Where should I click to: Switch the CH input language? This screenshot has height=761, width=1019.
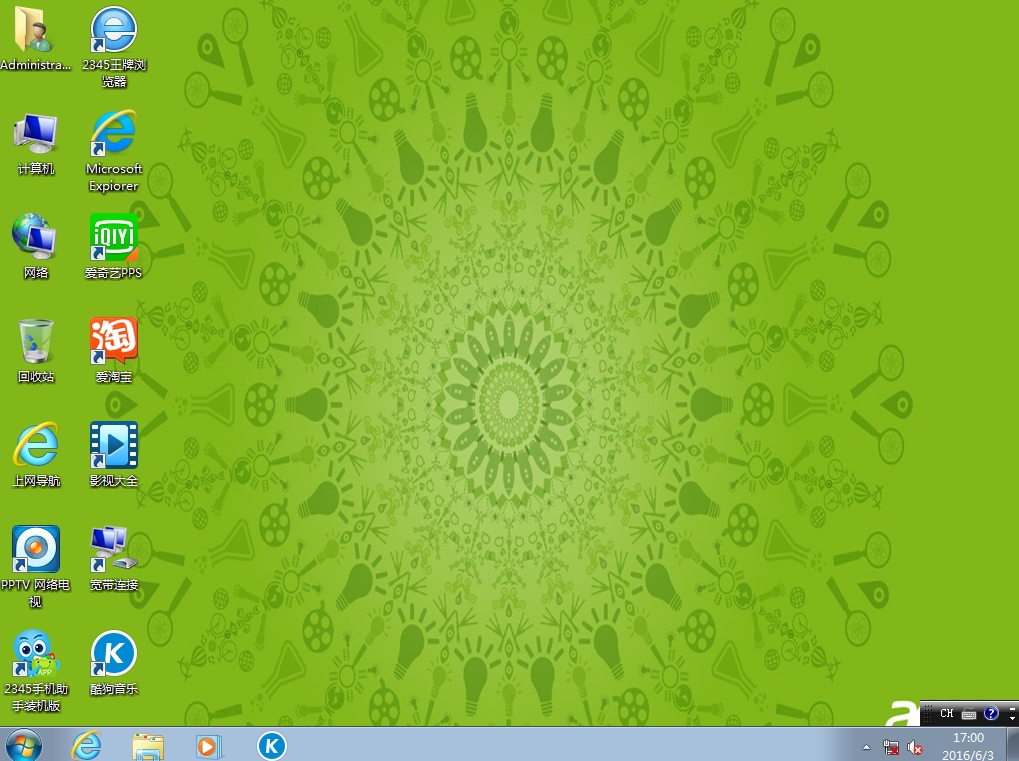point(947,714)
